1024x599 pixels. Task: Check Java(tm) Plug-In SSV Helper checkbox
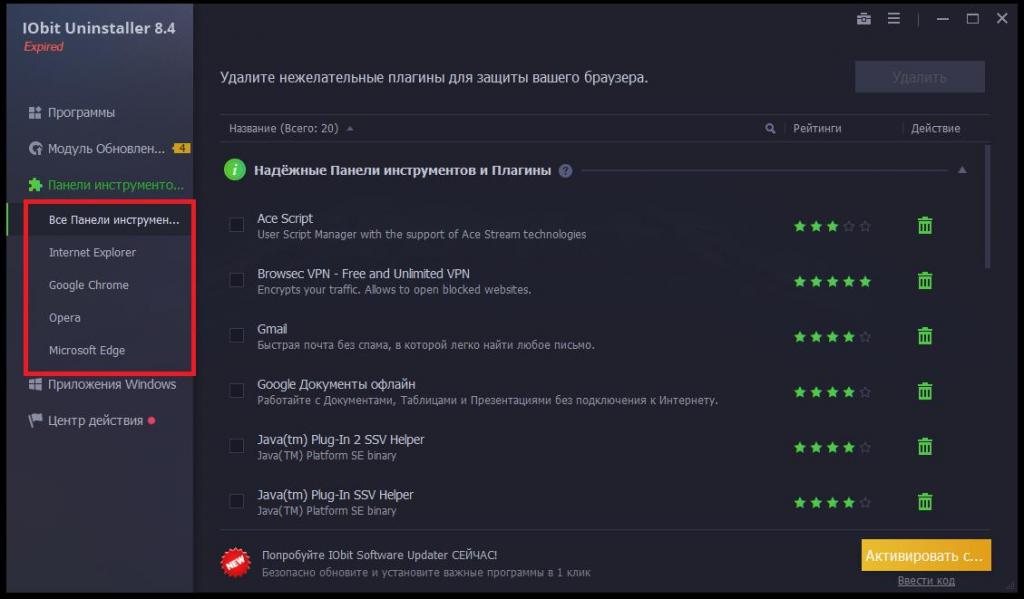[236, 501]
